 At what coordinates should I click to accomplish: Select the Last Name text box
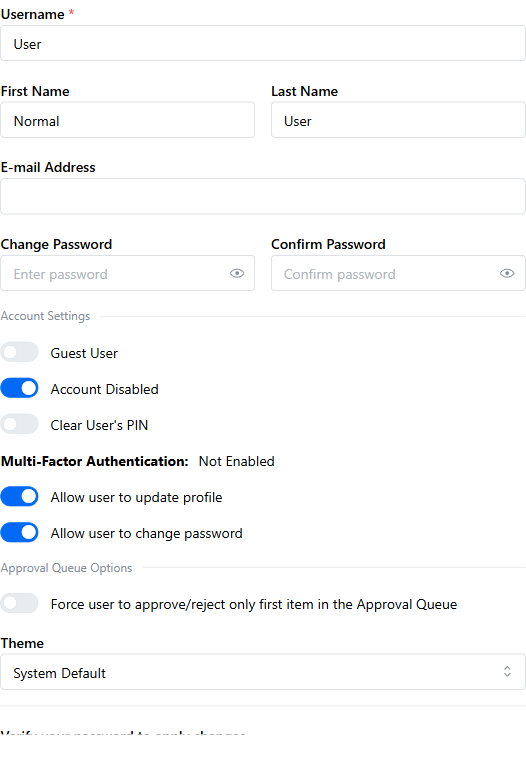pyautogui.click(x=398, y=120)
